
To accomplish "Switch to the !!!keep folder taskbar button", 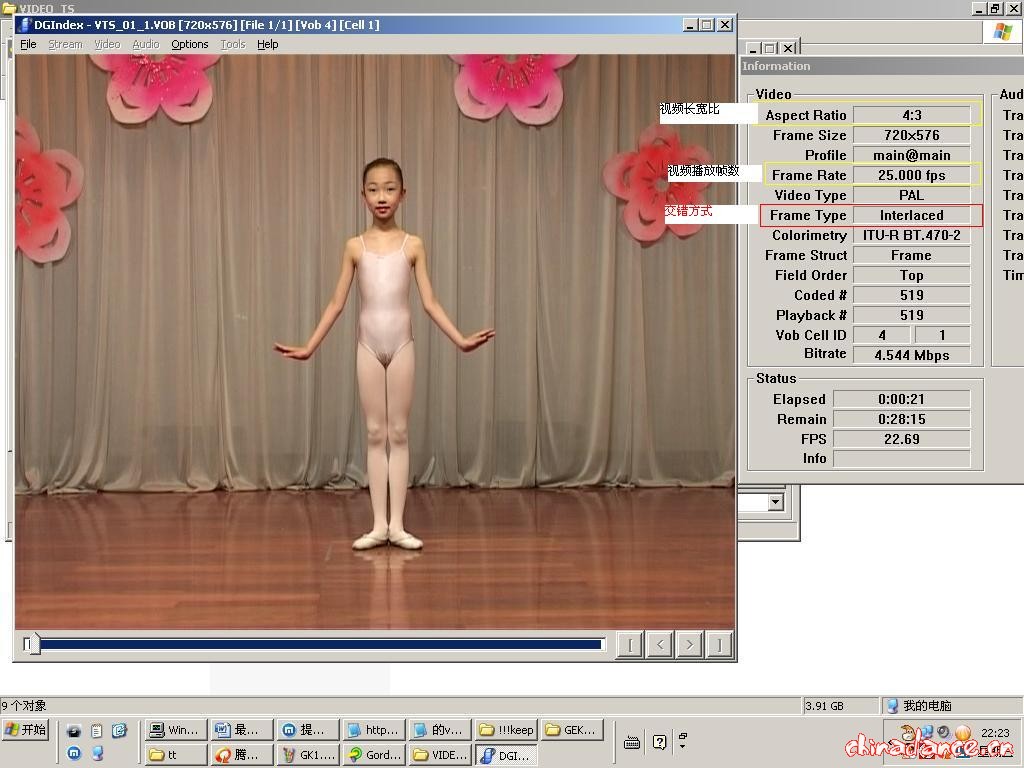I will point(506,730).
